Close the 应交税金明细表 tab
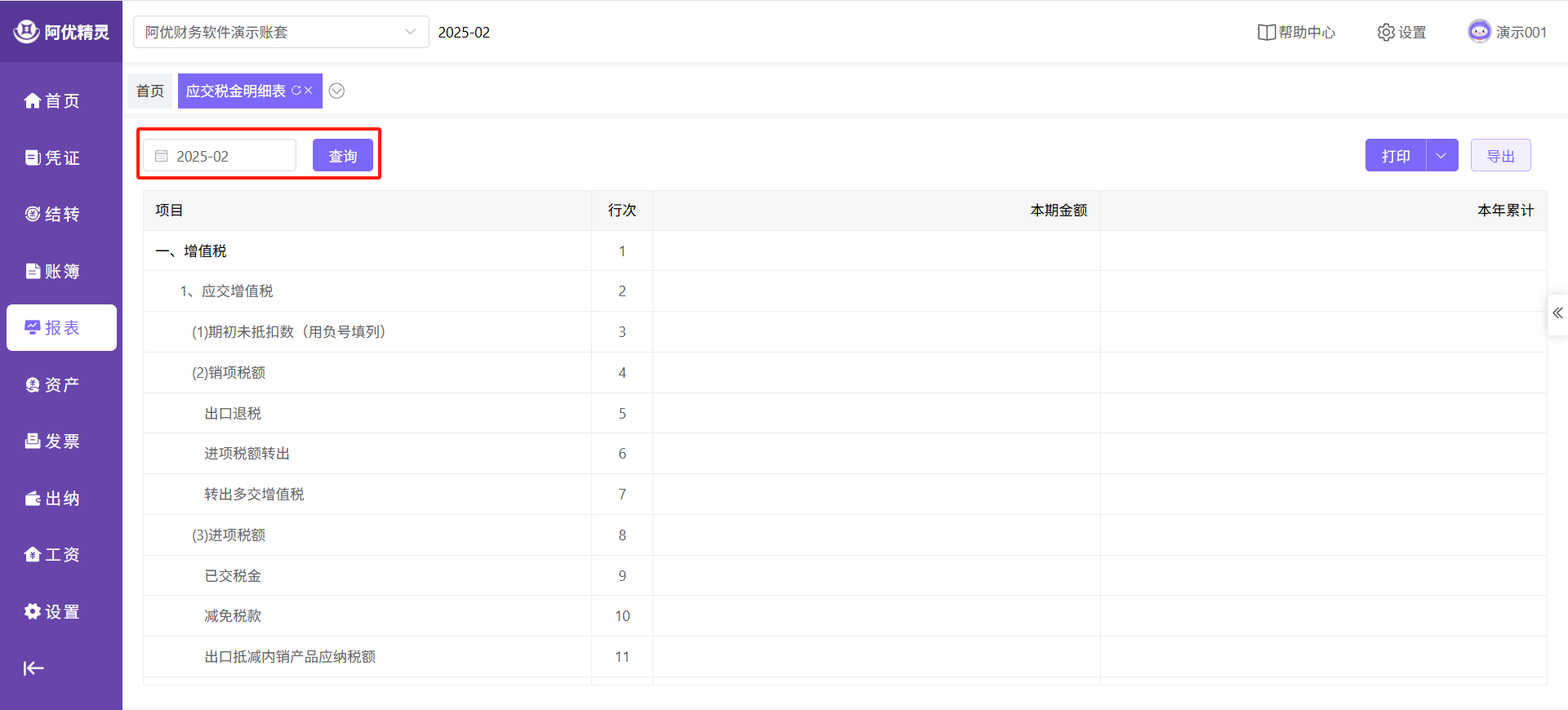The image size is (1568, 710). (x=309, y=91)
